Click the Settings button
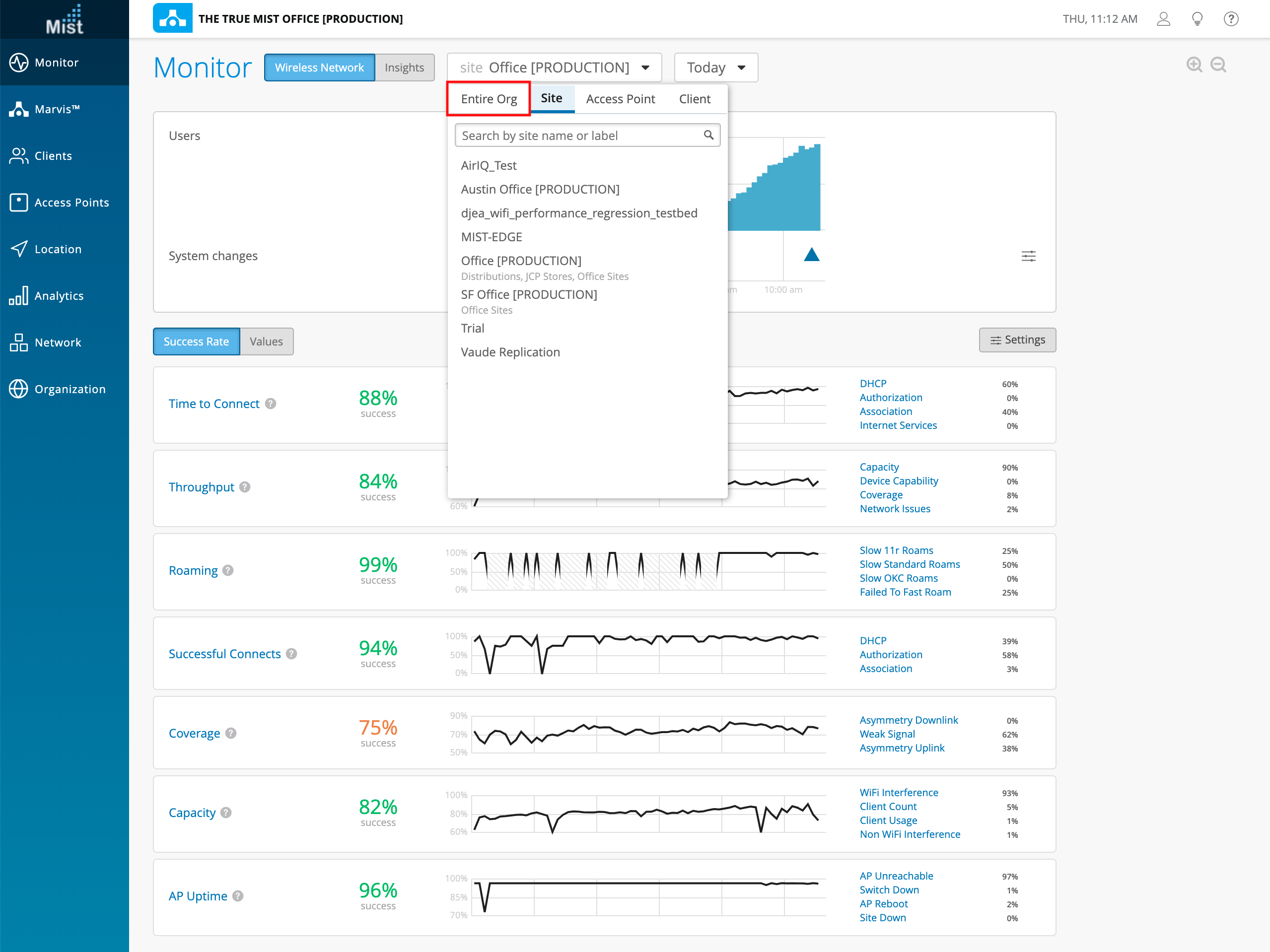1270x952 pixels. [x=1017, y=340]
